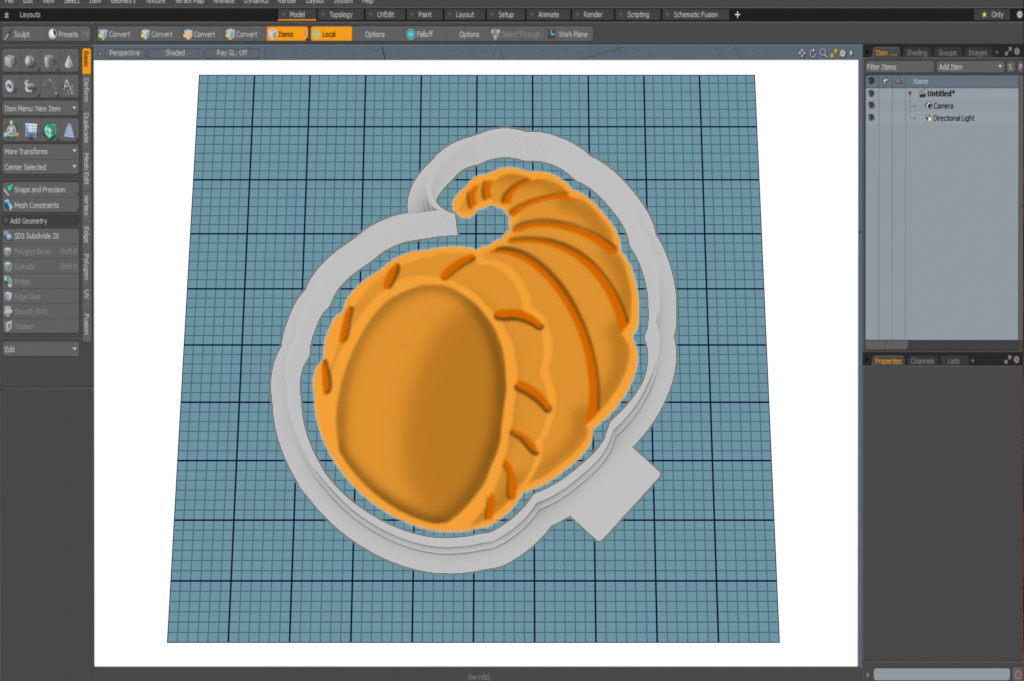Click the viewport rotate icon

[812, 52]
